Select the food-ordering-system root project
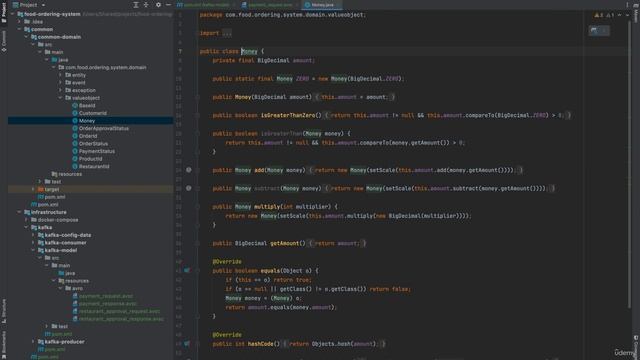Screen dimensions: 640x360 coord(52,14)
